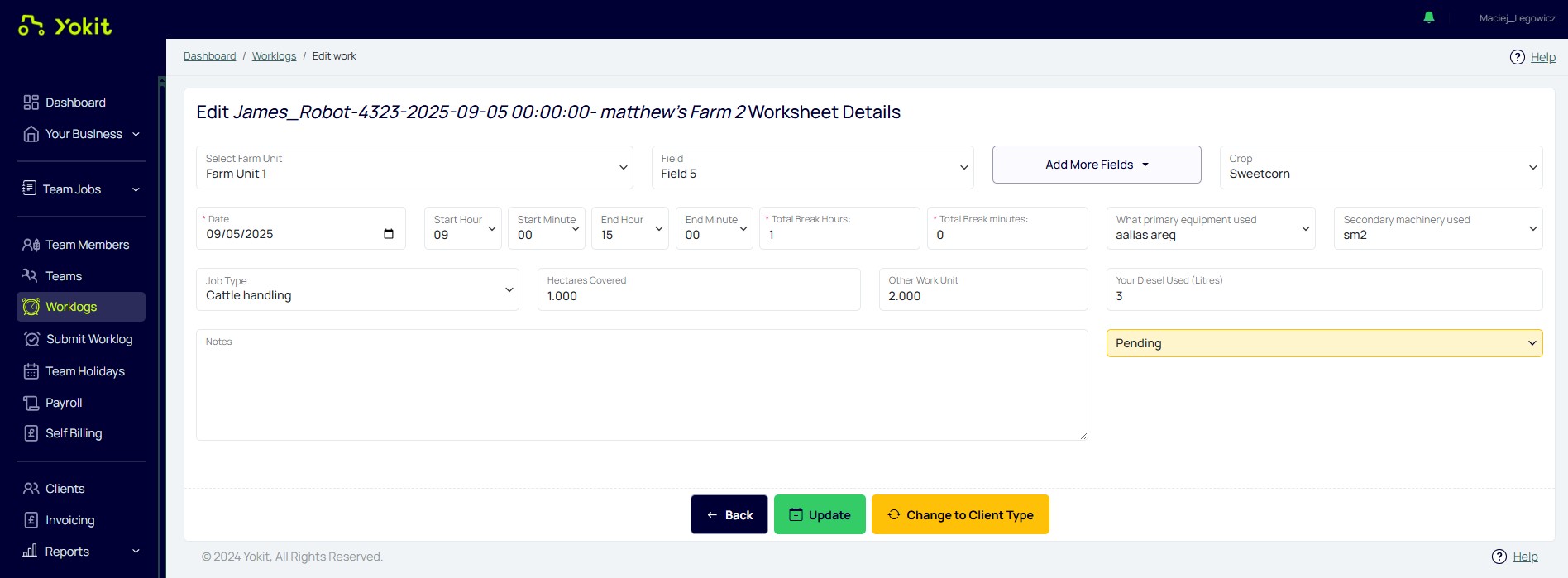The height and width of the screenshot is (578, 1568).
Task: Click the Self Billing icon
Action: (31, 433)
